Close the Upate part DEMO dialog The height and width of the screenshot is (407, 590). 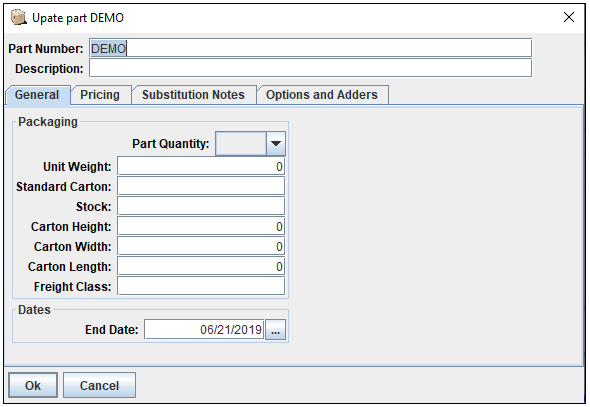[569, 17]
